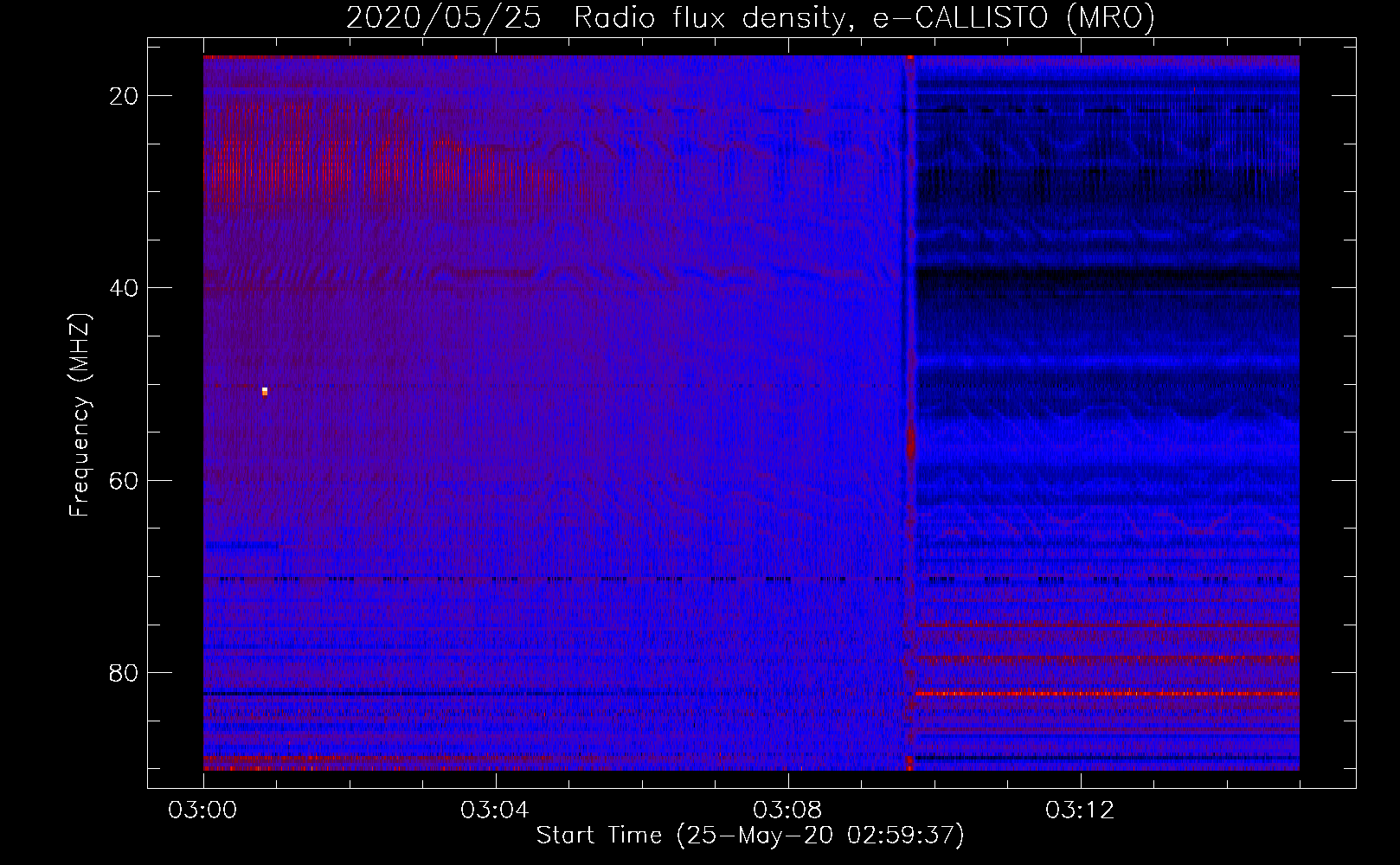The image size is (1400, 865).
Task: Click the bright red-orange band near 82 MHz on the right
Action: coord(1108,693)
